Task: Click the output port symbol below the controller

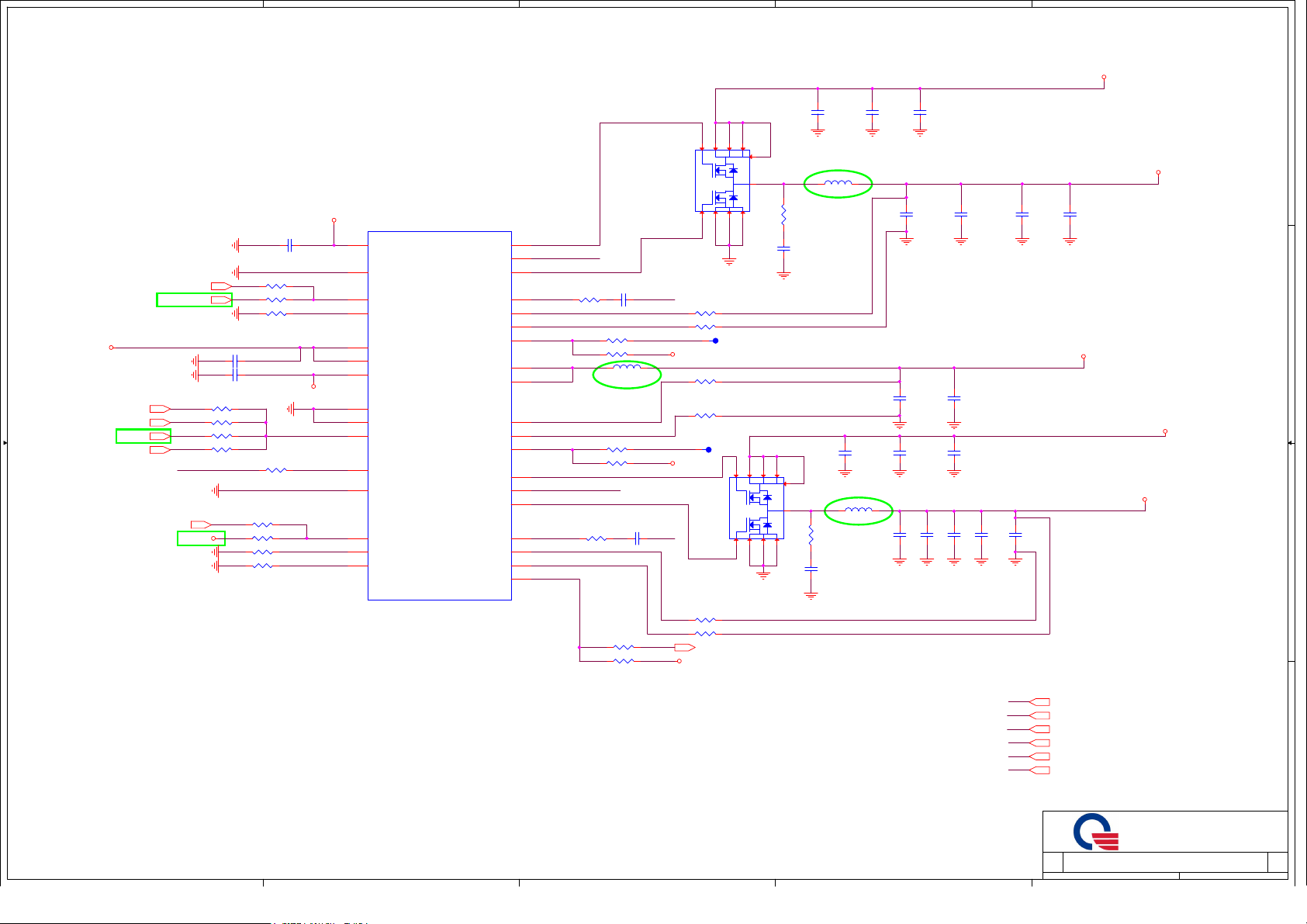Action: (x=684, y=647)
